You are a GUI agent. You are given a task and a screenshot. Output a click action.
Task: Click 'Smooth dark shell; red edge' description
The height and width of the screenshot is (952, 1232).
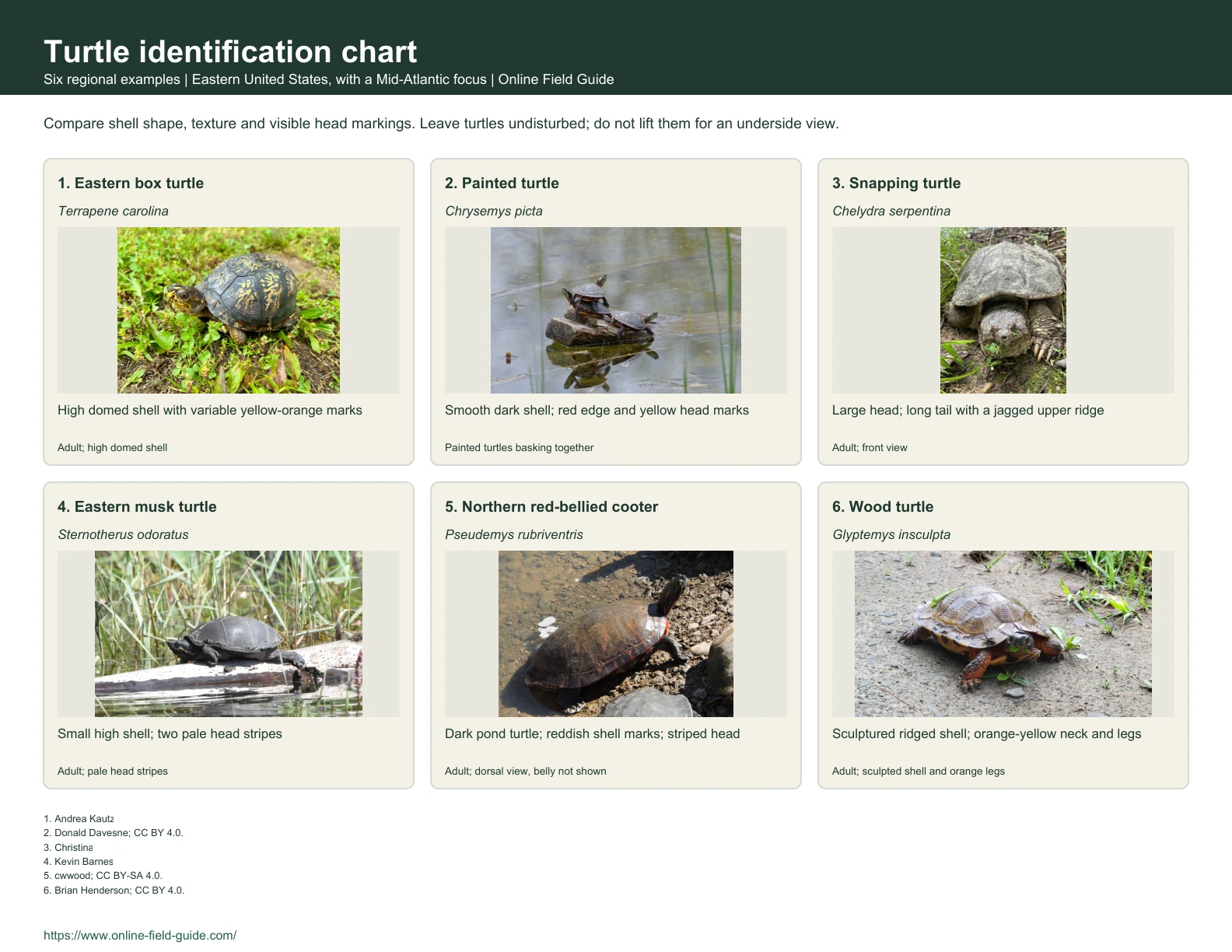[597, 410]
